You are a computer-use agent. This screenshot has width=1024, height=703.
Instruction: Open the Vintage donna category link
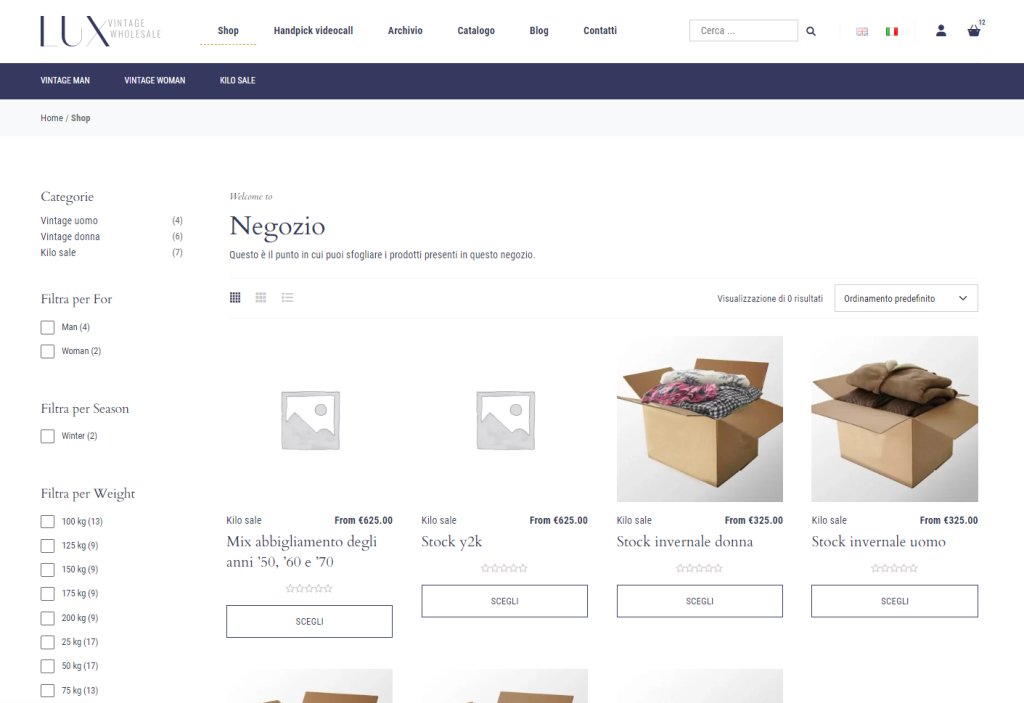click(x=70, y=237)
